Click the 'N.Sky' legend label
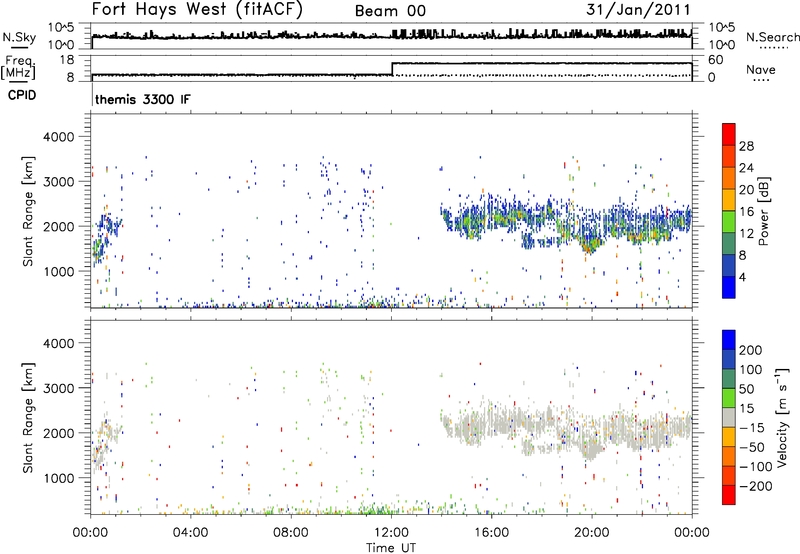 [19, 37]
